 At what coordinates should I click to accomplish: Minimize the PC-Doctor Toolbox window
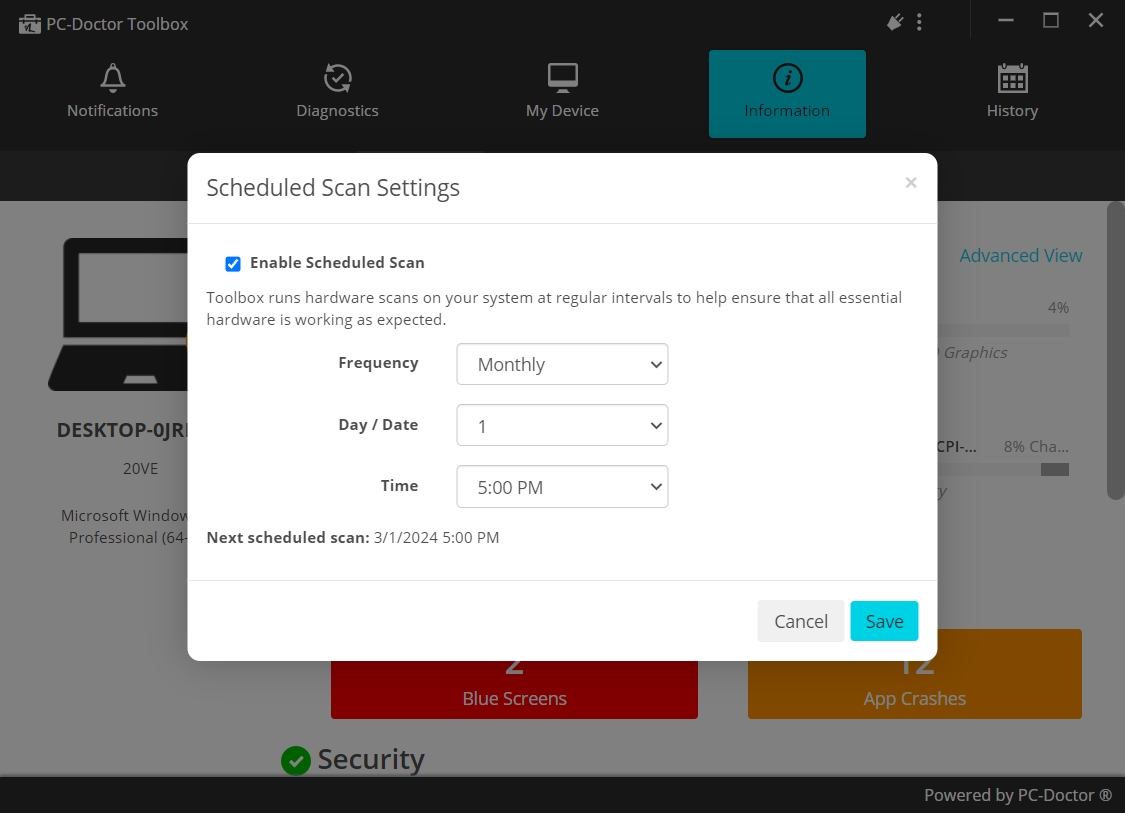[x=1006, y=21]
